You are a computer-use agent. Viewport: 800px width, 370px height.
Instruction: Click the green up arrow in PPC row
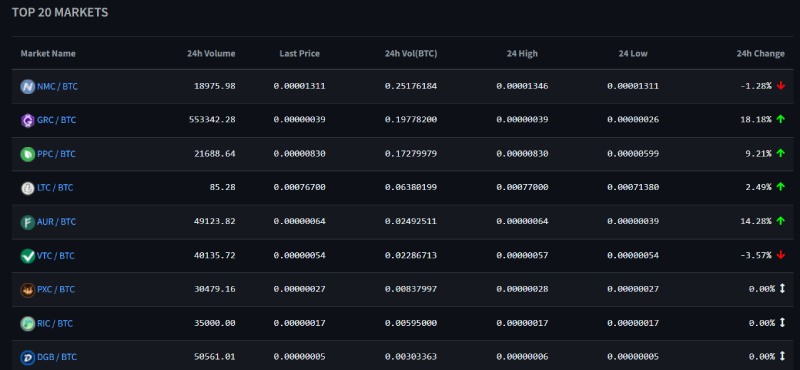(x=780, y=153)
